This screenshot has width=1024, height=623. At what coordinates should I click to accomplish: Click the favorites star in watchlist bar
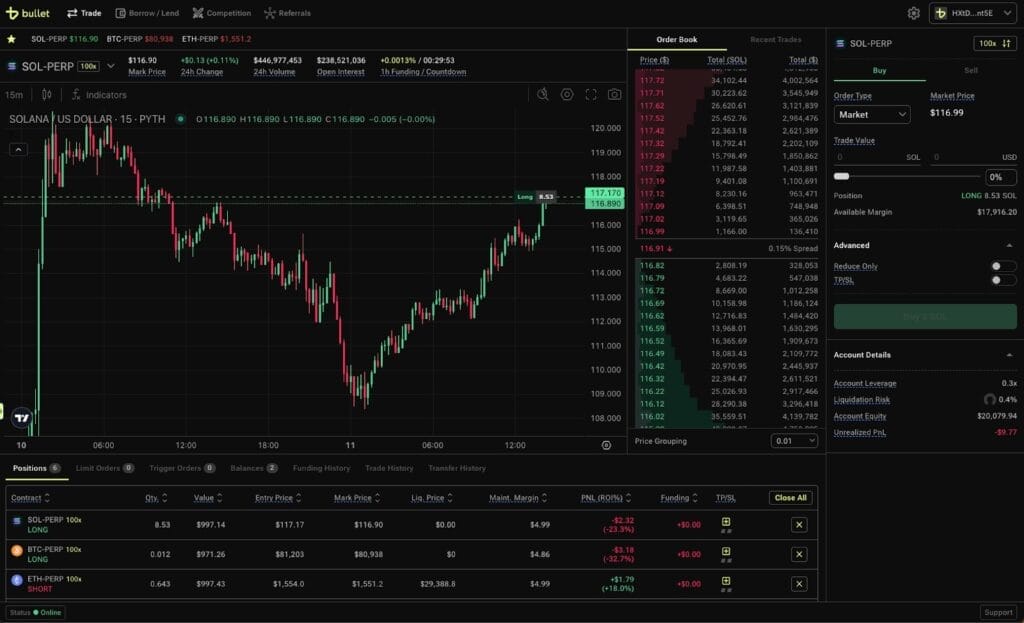click(x=11, y=39)
